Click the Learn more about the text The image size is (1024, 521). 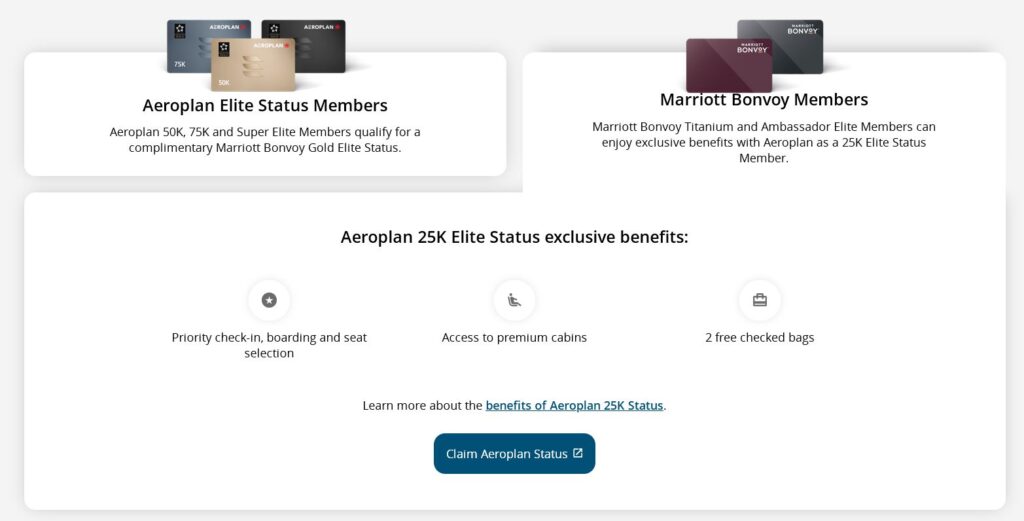[422, 405]
